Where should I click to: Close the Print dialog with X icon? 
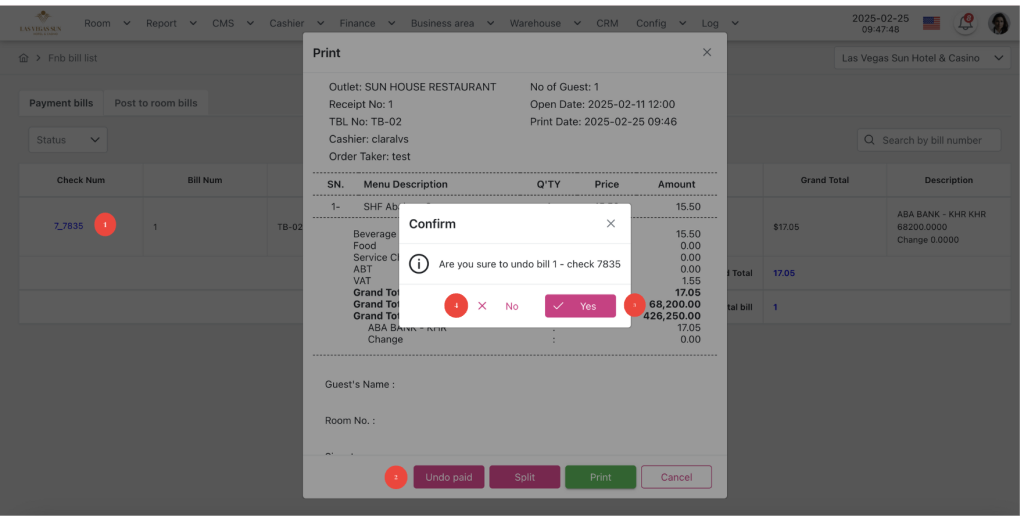tap(707, 52)
